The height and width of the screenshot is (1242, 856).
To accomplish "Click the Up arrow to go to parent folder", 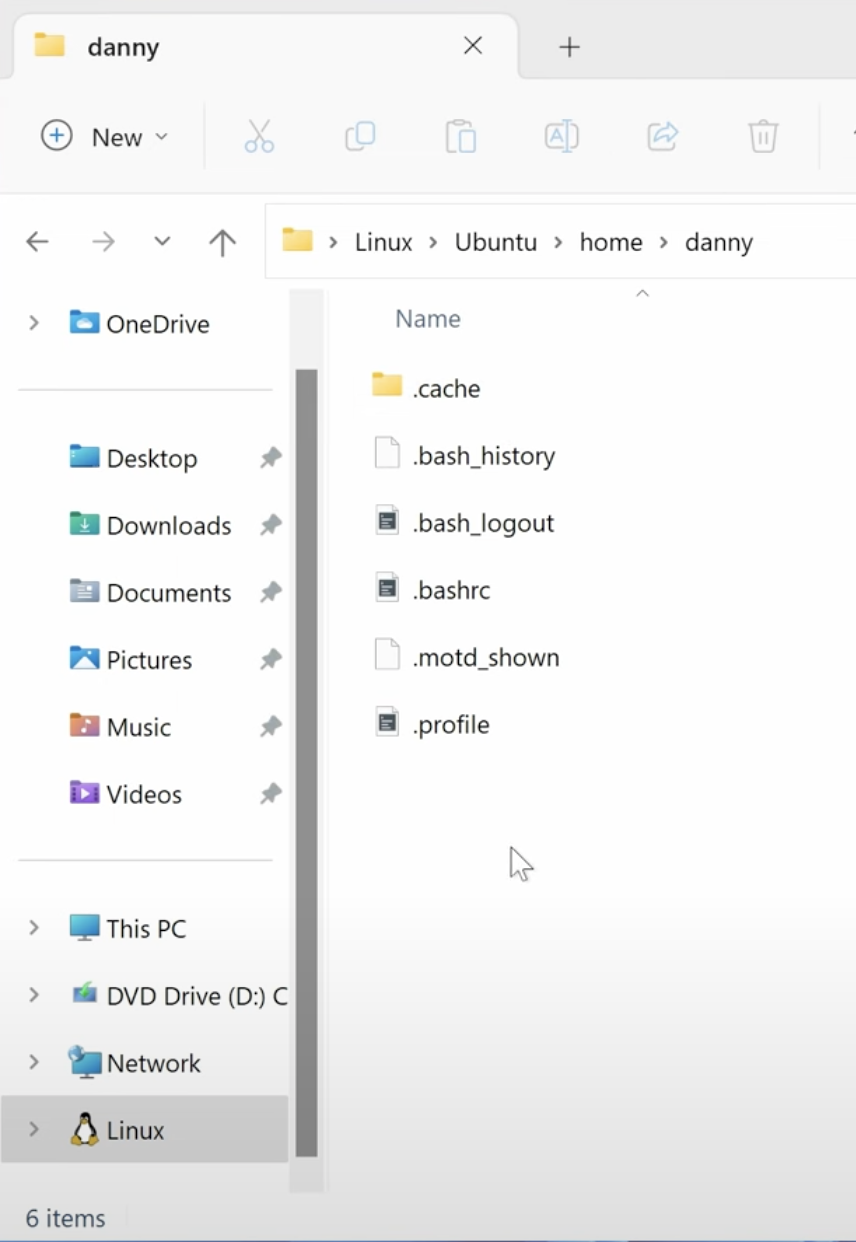I will [221, 241].
